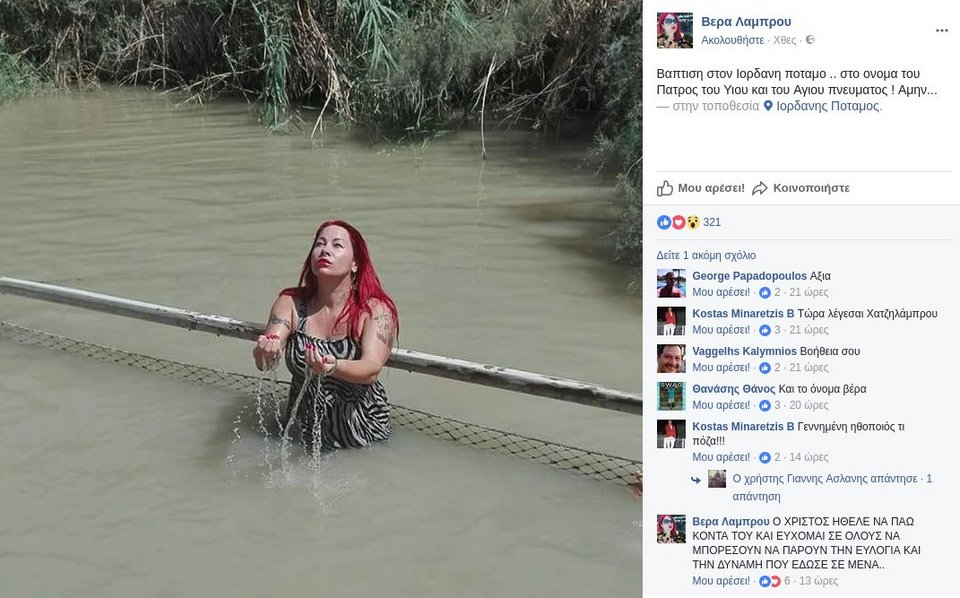
Task: Open the post options three-dot menu
Action: [941, 31]
